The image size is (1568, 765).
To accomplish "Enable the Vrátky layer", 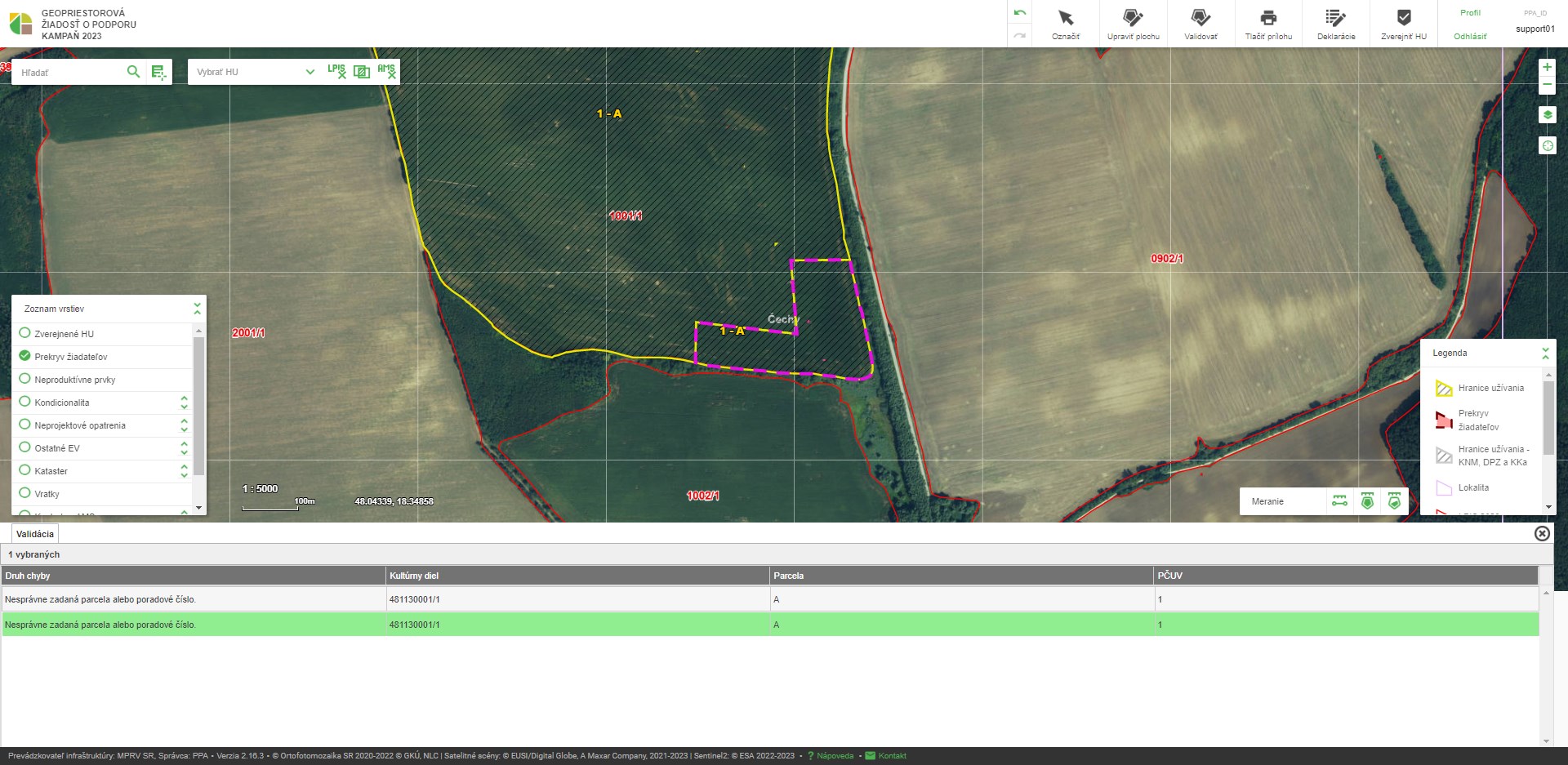I will pyautogui.click(x=24, y=493).
